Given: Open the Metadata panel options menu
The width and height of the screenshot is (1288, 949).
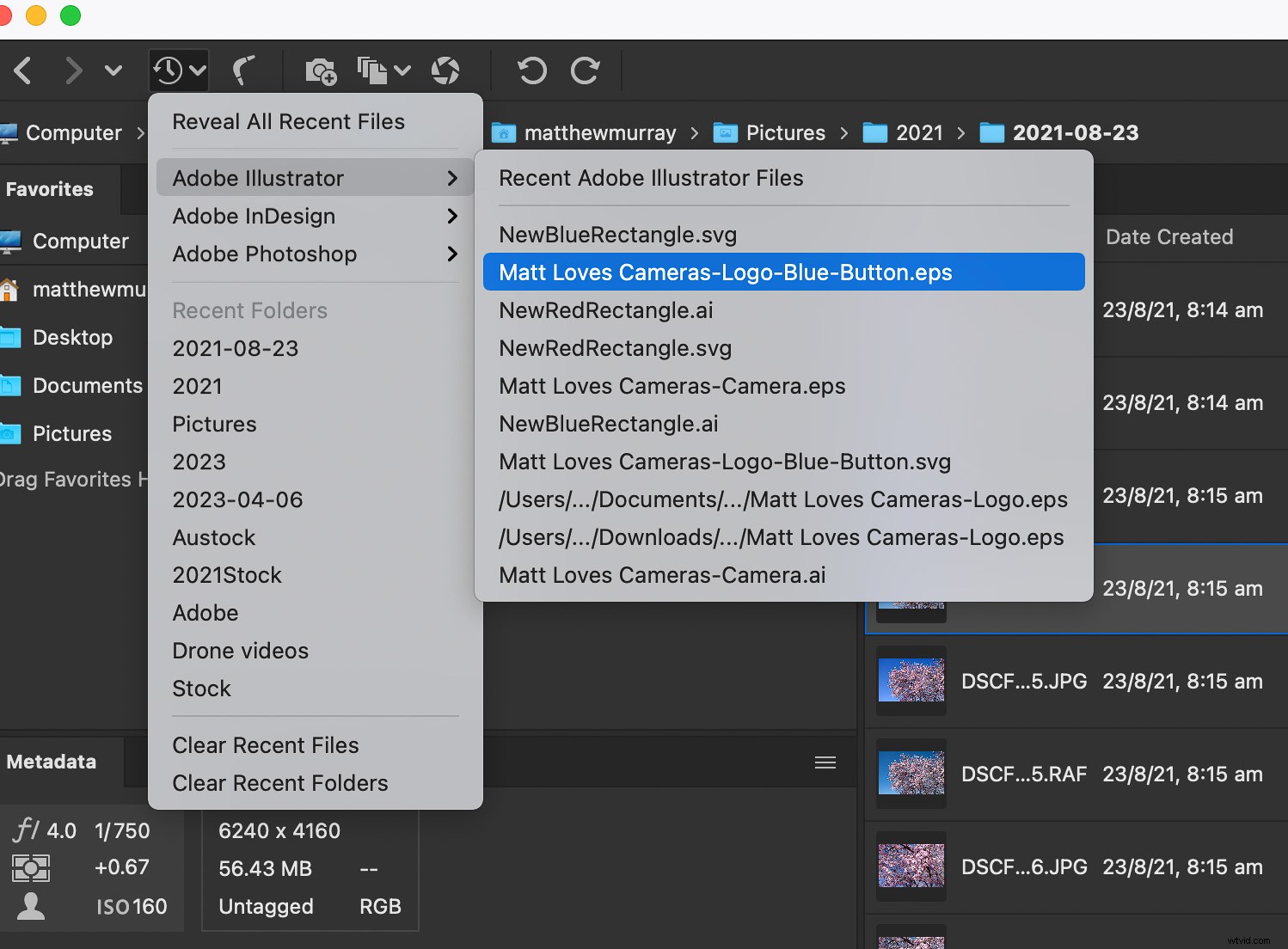Looking at the screenshot, I should (825, 762).
